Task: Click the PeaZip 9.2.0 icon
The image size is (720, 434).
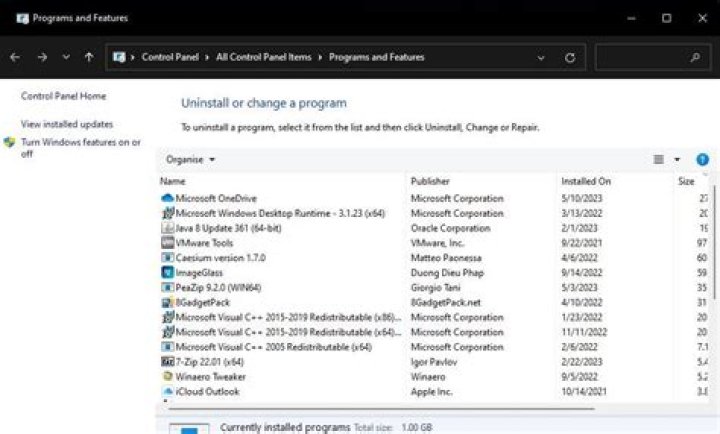Action: [168, 287]
